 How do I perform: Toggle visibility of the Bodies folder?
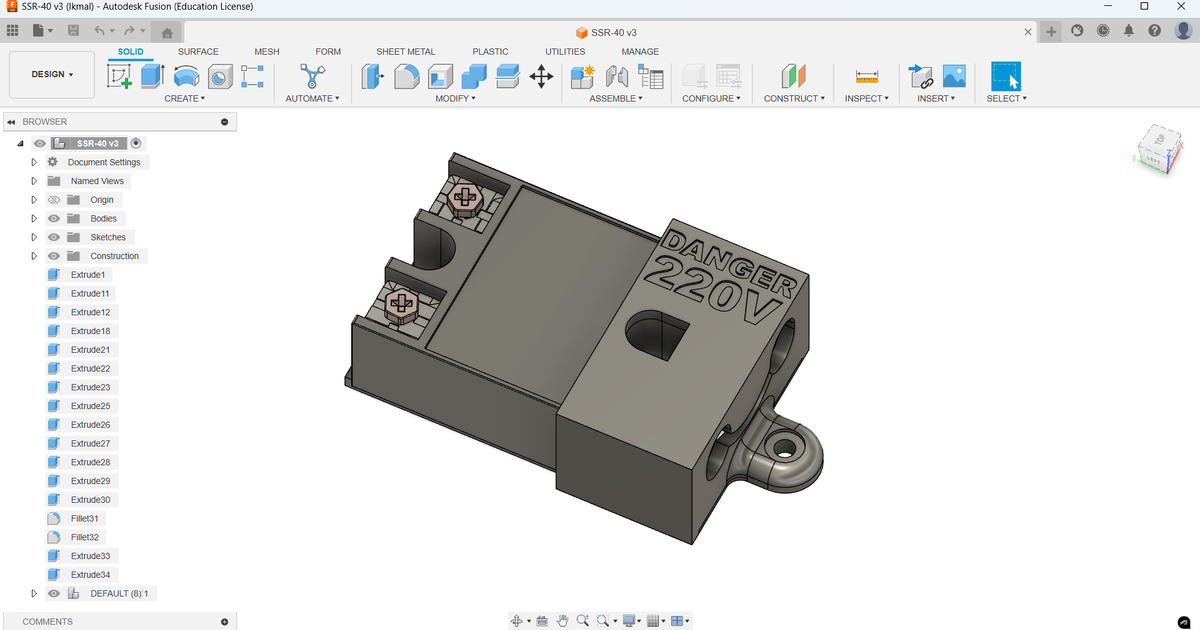54,218
